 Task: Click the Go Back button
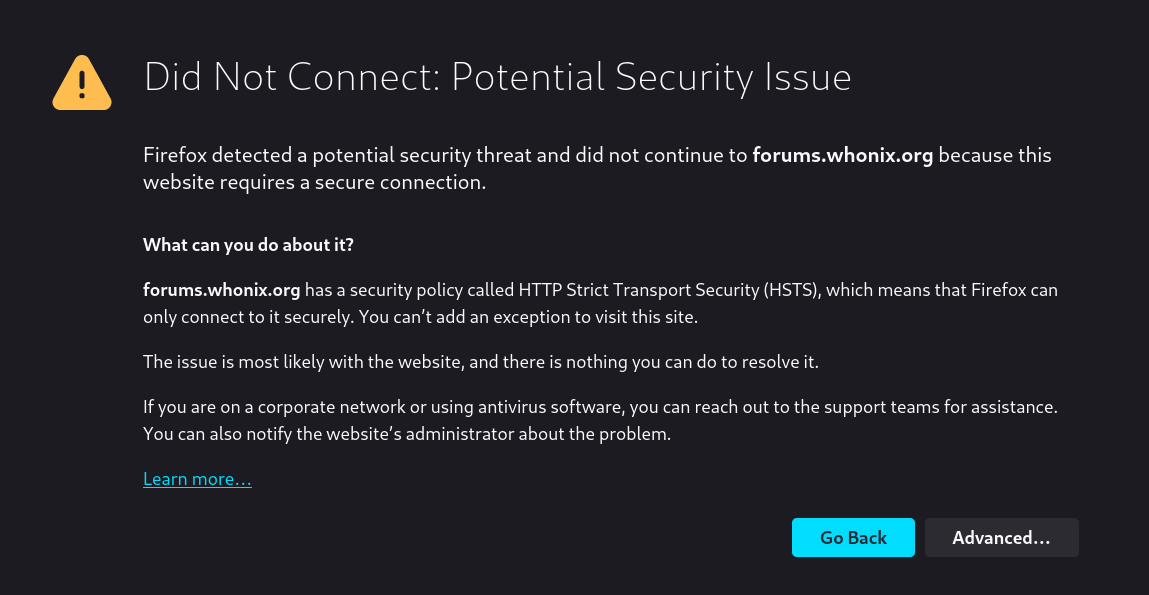click(x=853, y=537)
